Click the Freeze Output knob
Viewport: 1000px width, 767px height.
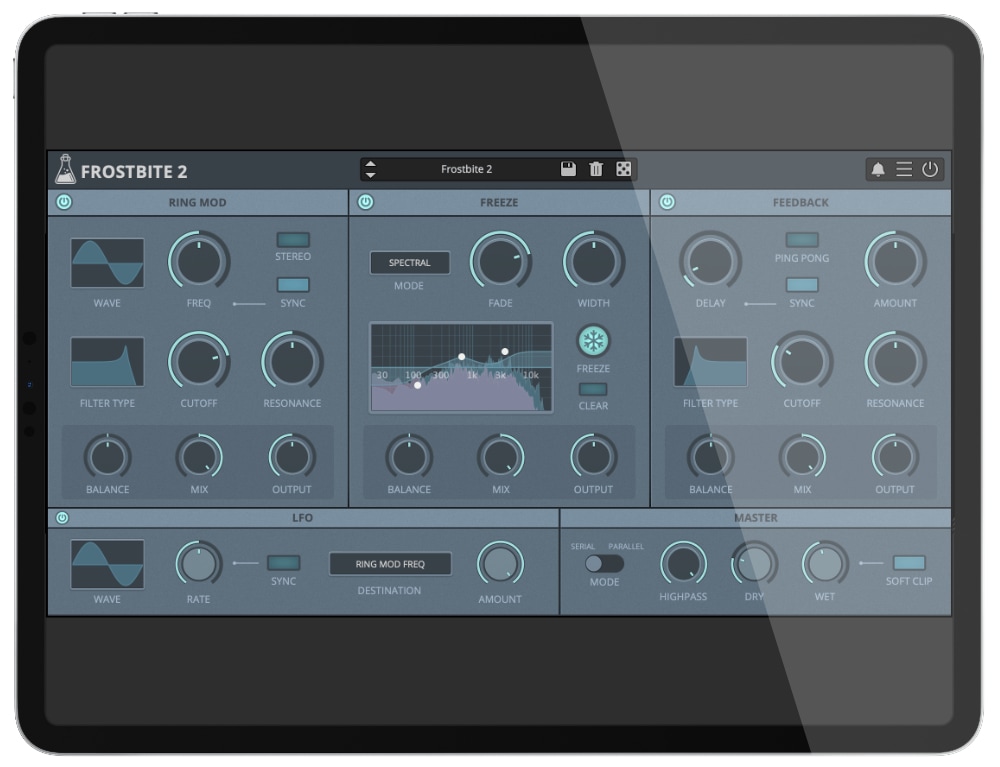(x=593, y=457)
